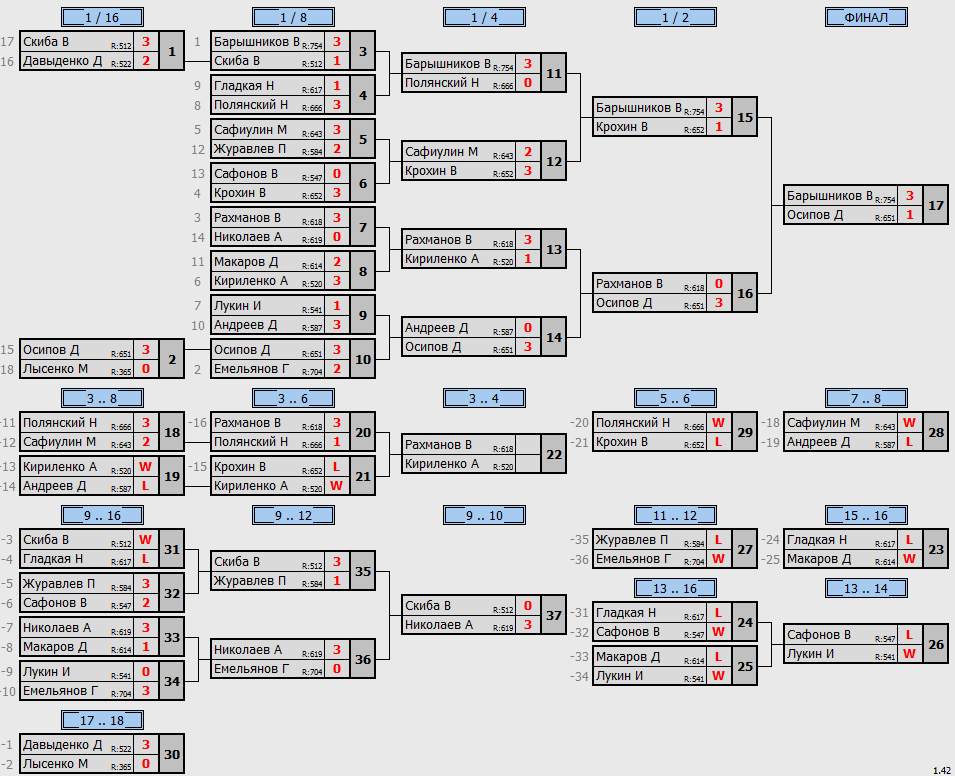Click the 1 / 2 round header
This screenshot has height=776, width=955.
click(x=675, y=17)
